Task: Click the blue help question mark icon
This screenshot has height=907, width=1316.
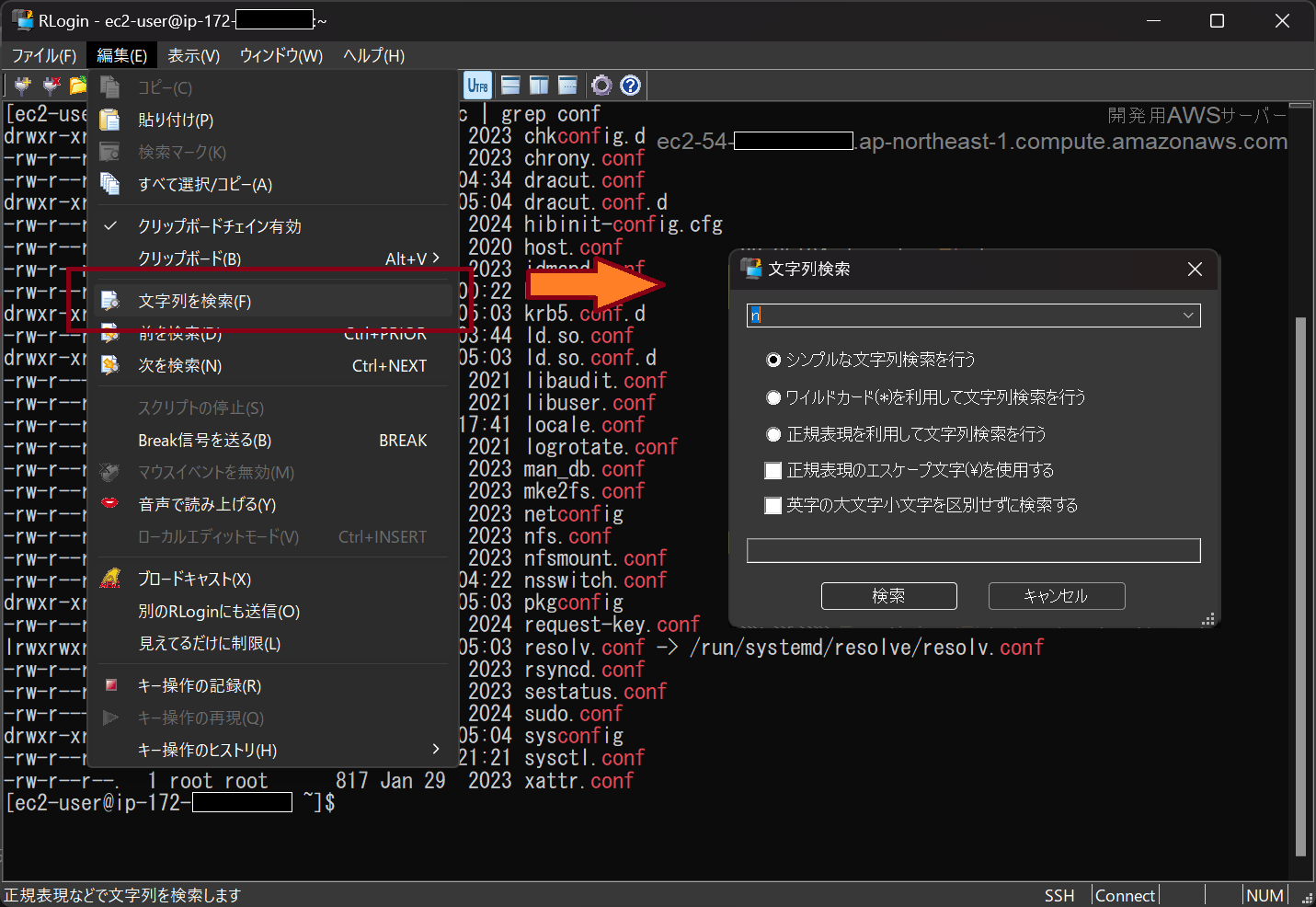Action: tap(630, 86)
